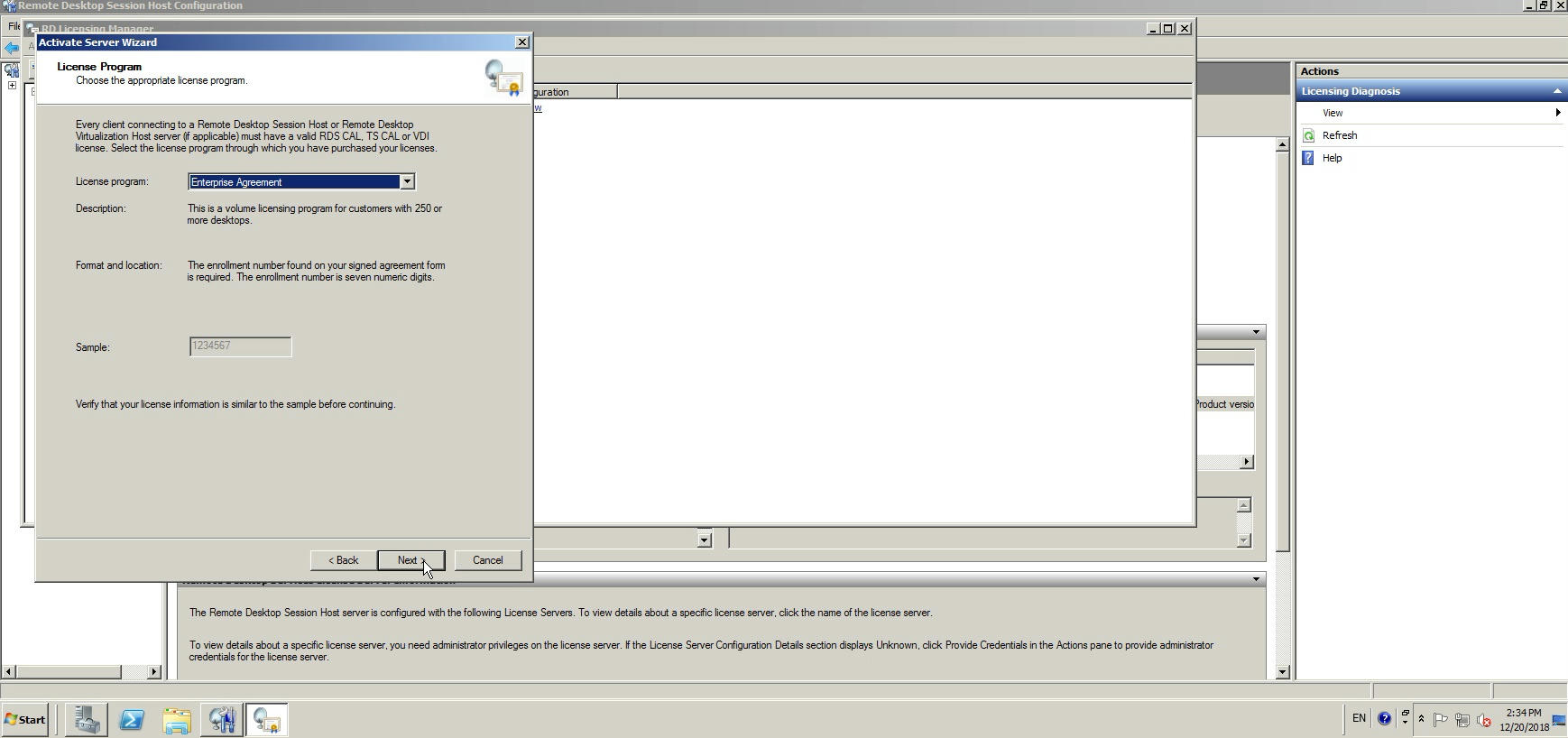Cancel the Activate Server Wizard
Viewport: 1568px width, 738px height.
(x=487, y=560)
